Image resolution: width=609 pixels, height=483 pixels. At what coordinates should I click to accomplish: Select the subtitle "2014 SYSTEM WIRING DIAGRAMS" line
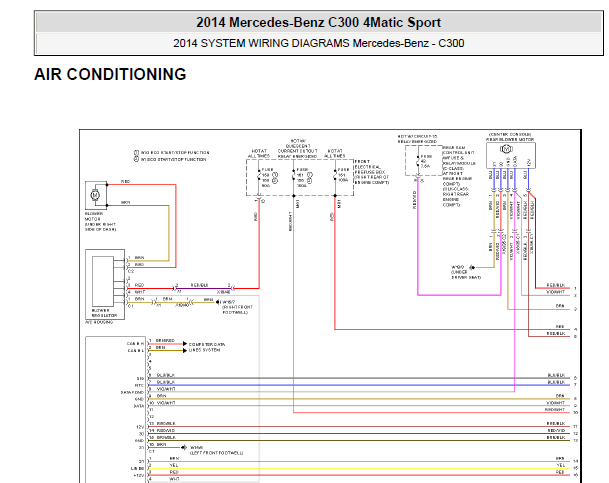click(318, 43)
